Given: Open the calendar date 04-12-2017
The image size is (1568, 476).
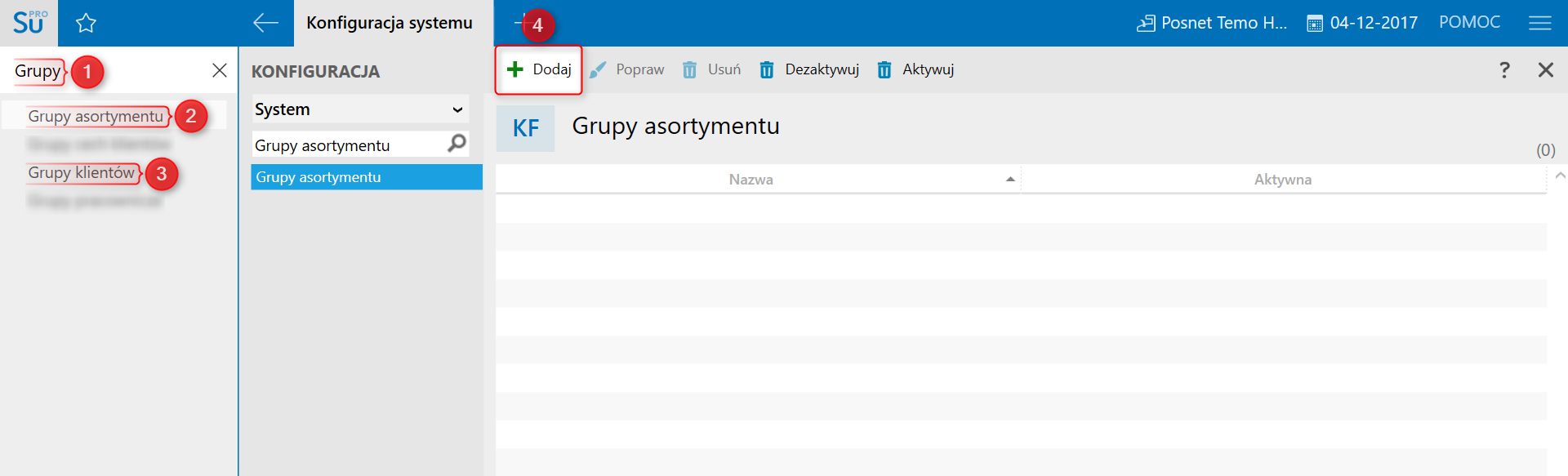Looking at the screenshot, I should coord(1363,23).
